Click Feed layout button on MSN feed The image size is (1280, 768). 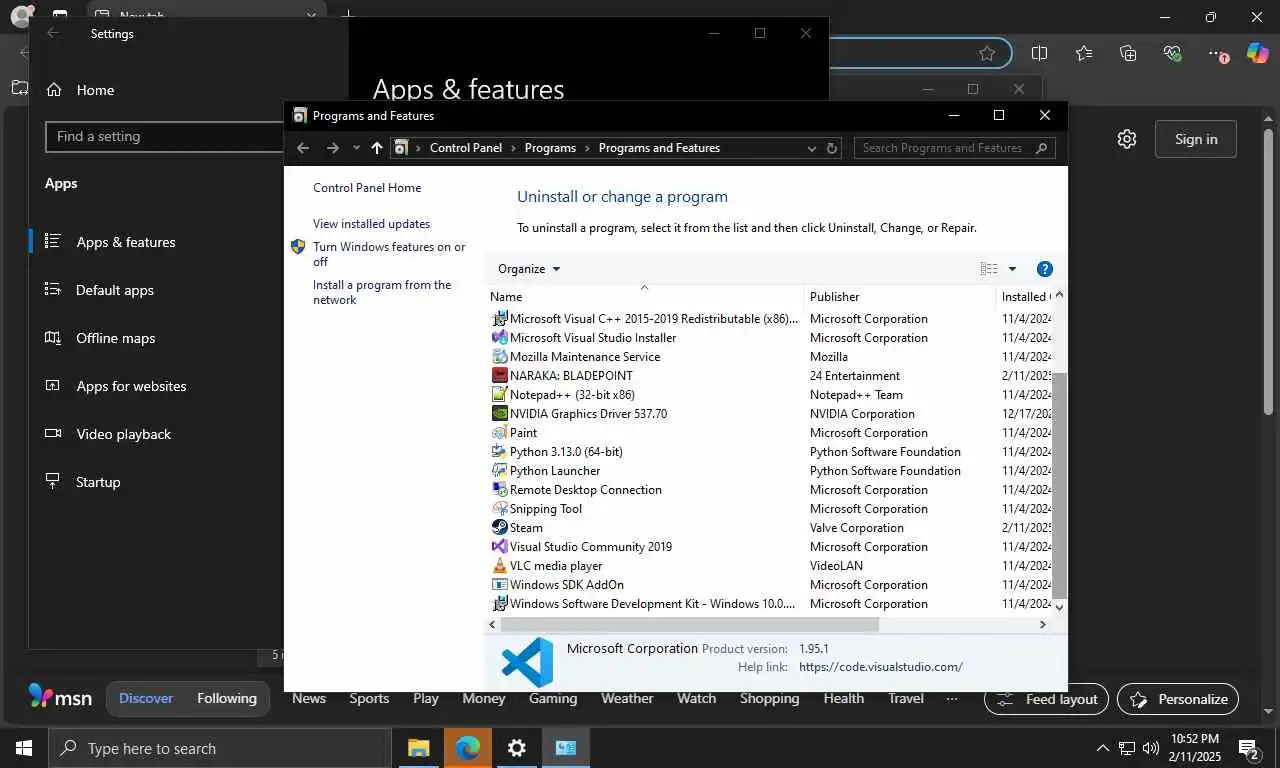[x=1046, y=699]
